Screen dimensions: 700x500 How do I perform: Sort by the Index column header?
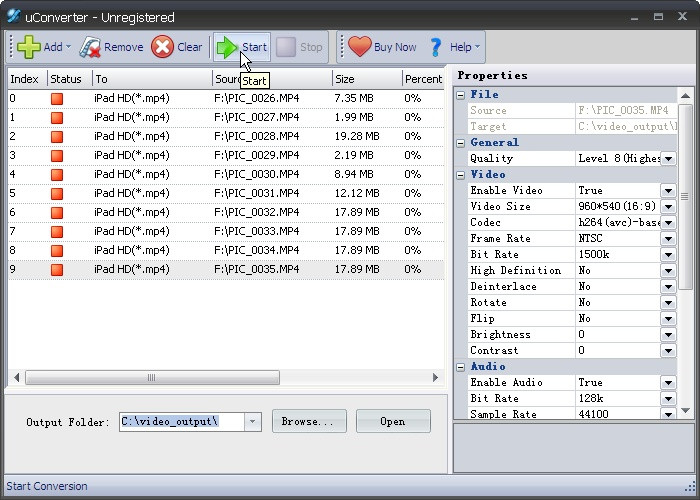26,79
